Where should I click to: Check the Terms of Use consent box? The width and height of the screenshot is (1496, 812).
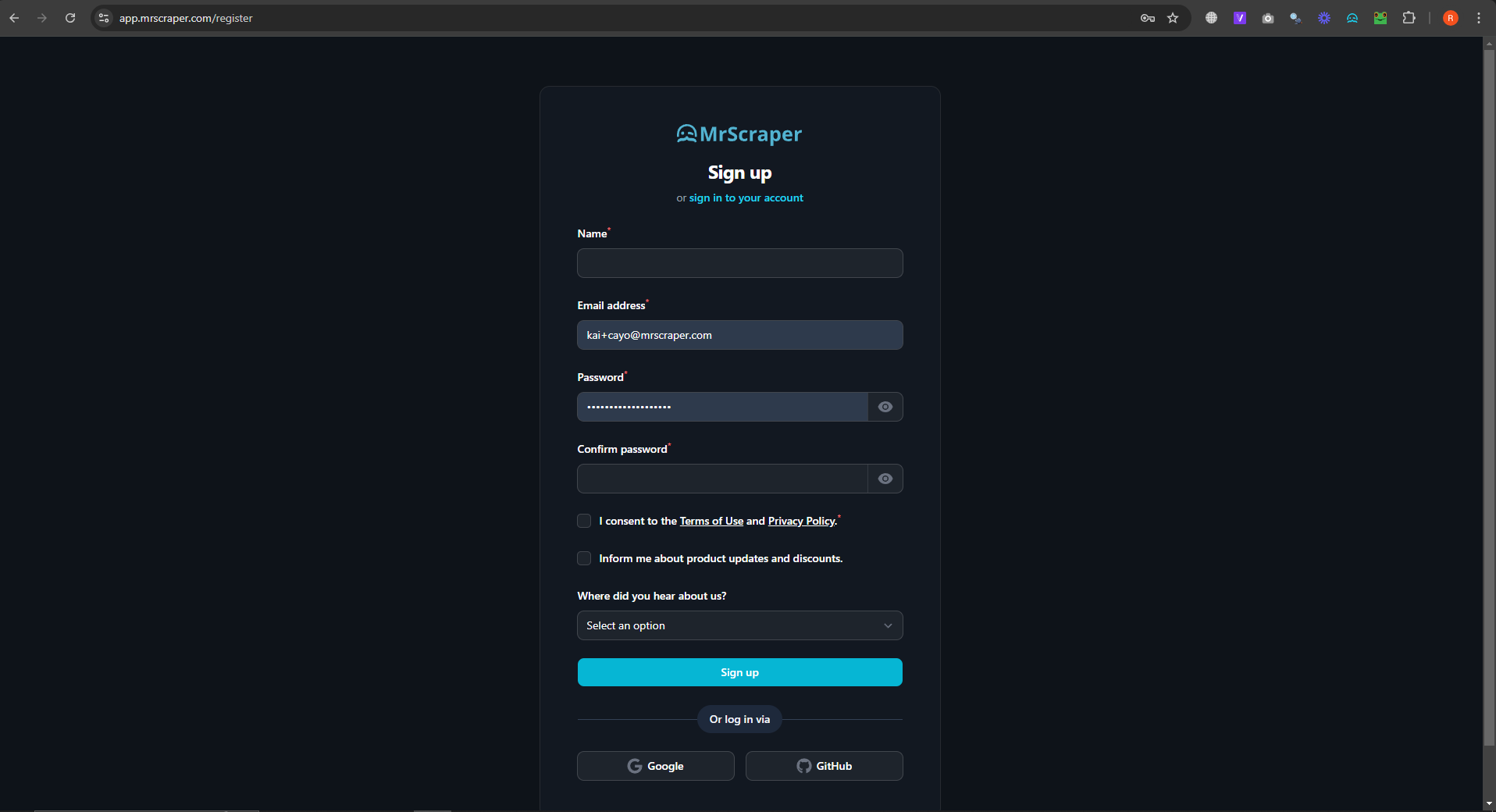(584, 521)
